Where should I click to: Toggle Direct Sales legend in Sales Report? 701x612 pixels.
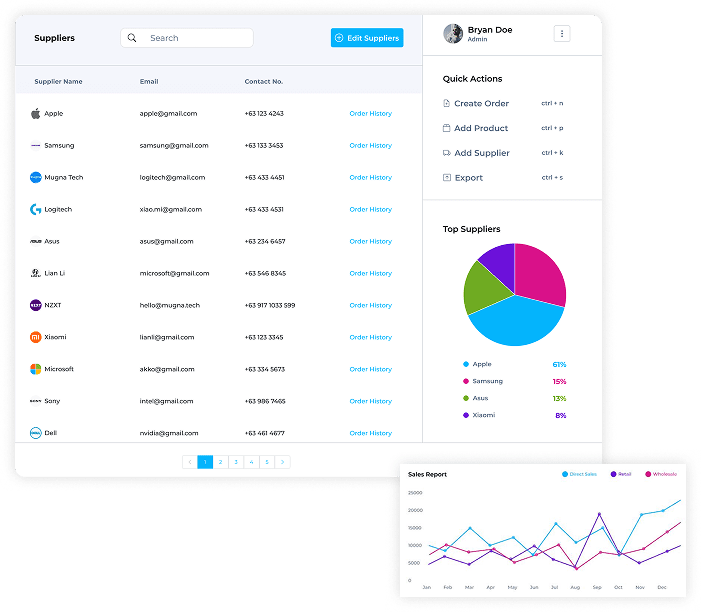coord(581,474)
